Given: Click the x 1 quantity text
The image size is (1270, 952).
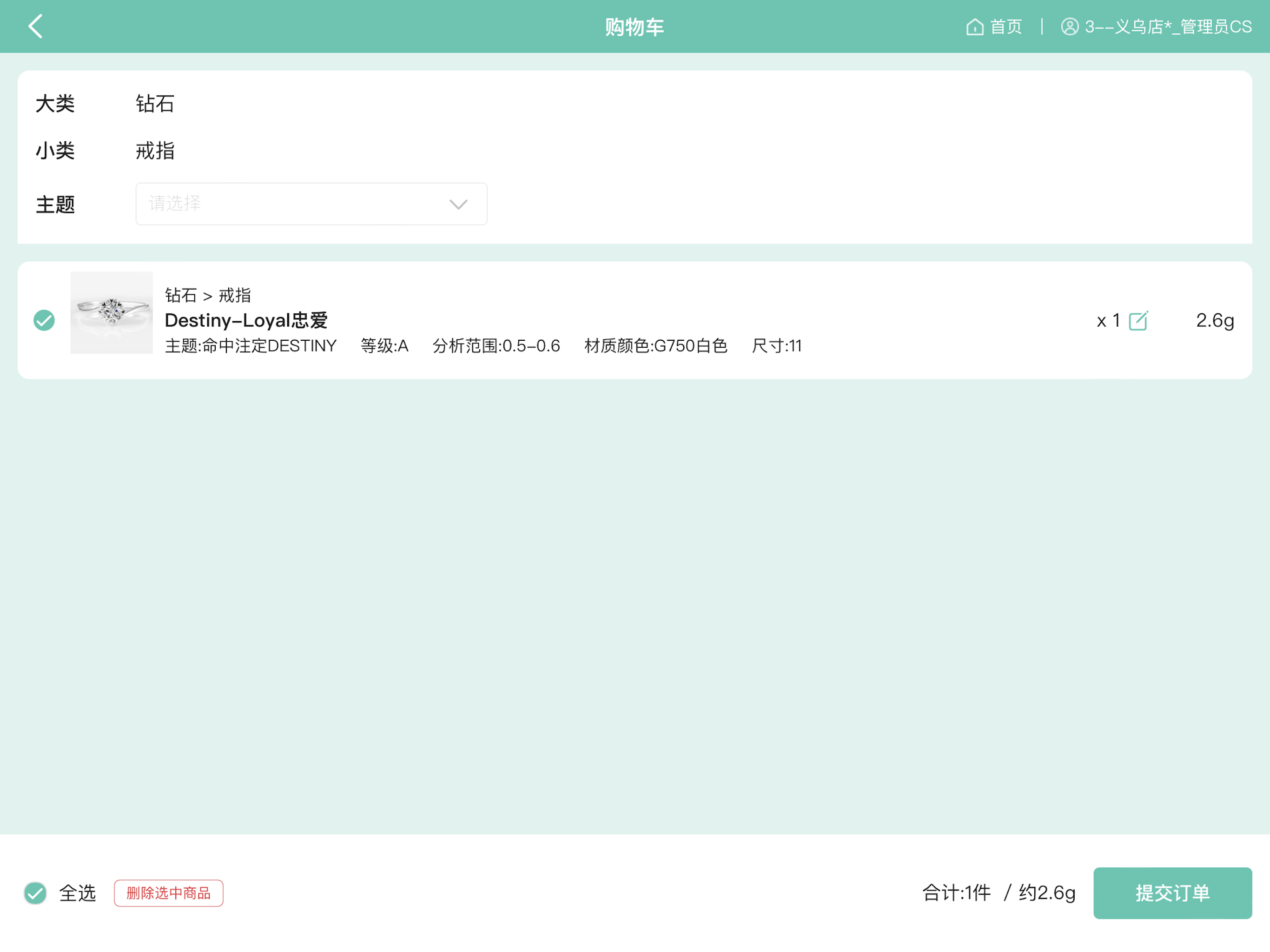Looking at the screenshot, I should [x=1108, y=320].
